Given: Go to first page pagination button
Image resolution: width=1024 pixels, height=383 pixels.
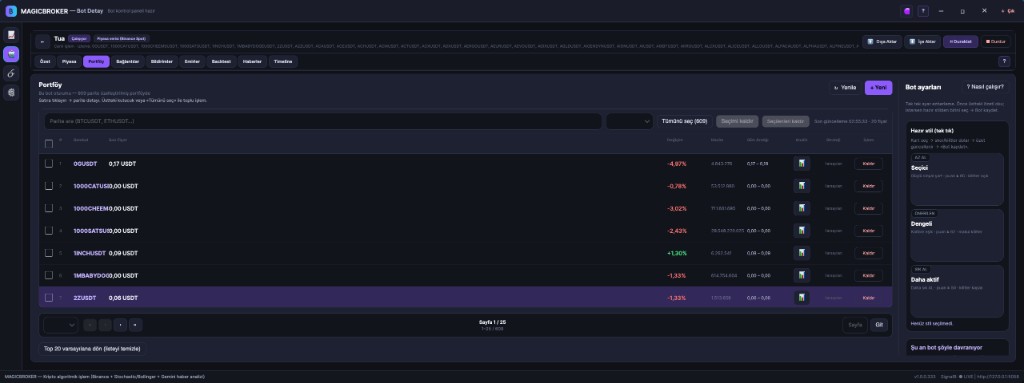Looking at the screenshot, I should tap(90, 325).
